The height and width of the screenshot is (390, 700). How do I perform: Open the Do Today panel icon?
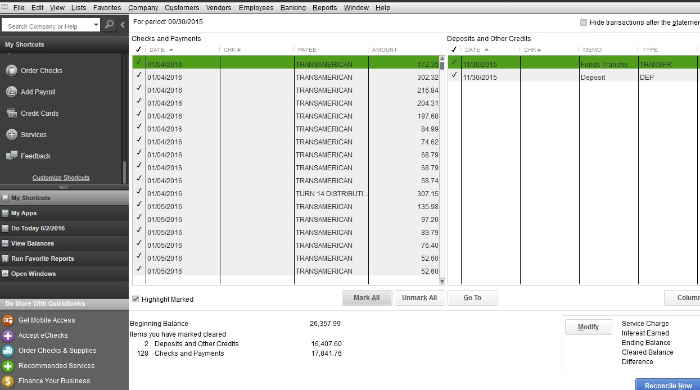point(5,228)
